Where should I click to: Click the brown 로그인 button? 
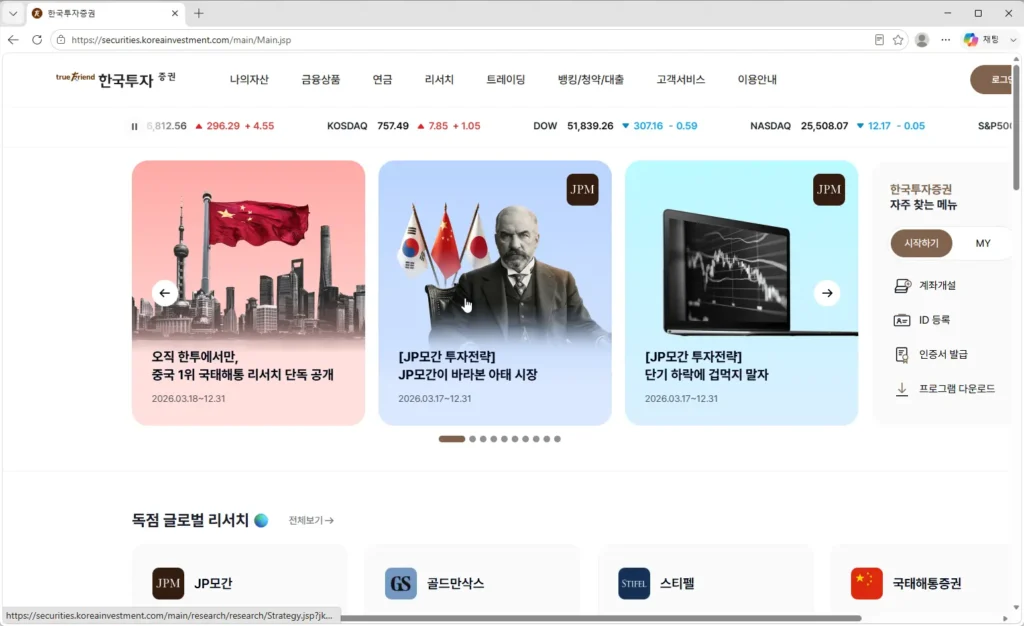[991, 80]
